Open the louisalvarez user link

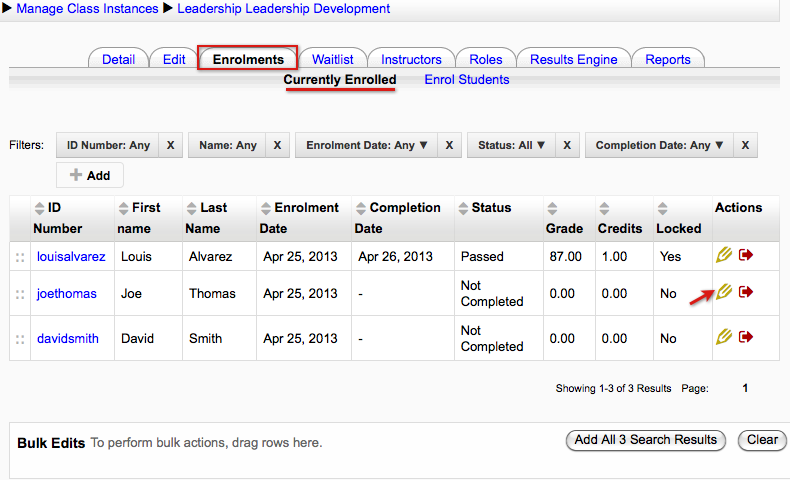[71, 256]
